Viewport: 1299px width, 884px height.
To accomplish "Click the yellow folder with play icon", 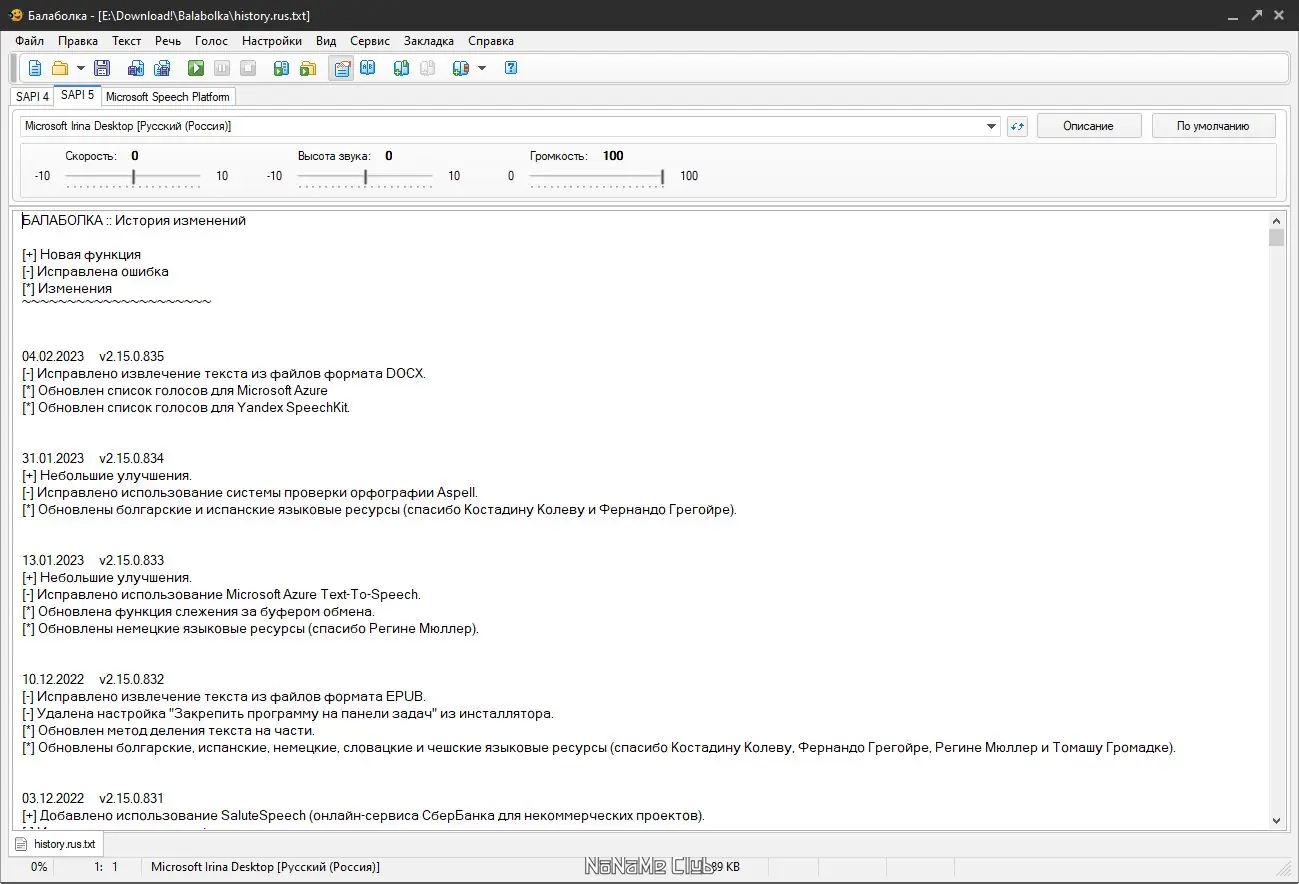I will 308,68.
